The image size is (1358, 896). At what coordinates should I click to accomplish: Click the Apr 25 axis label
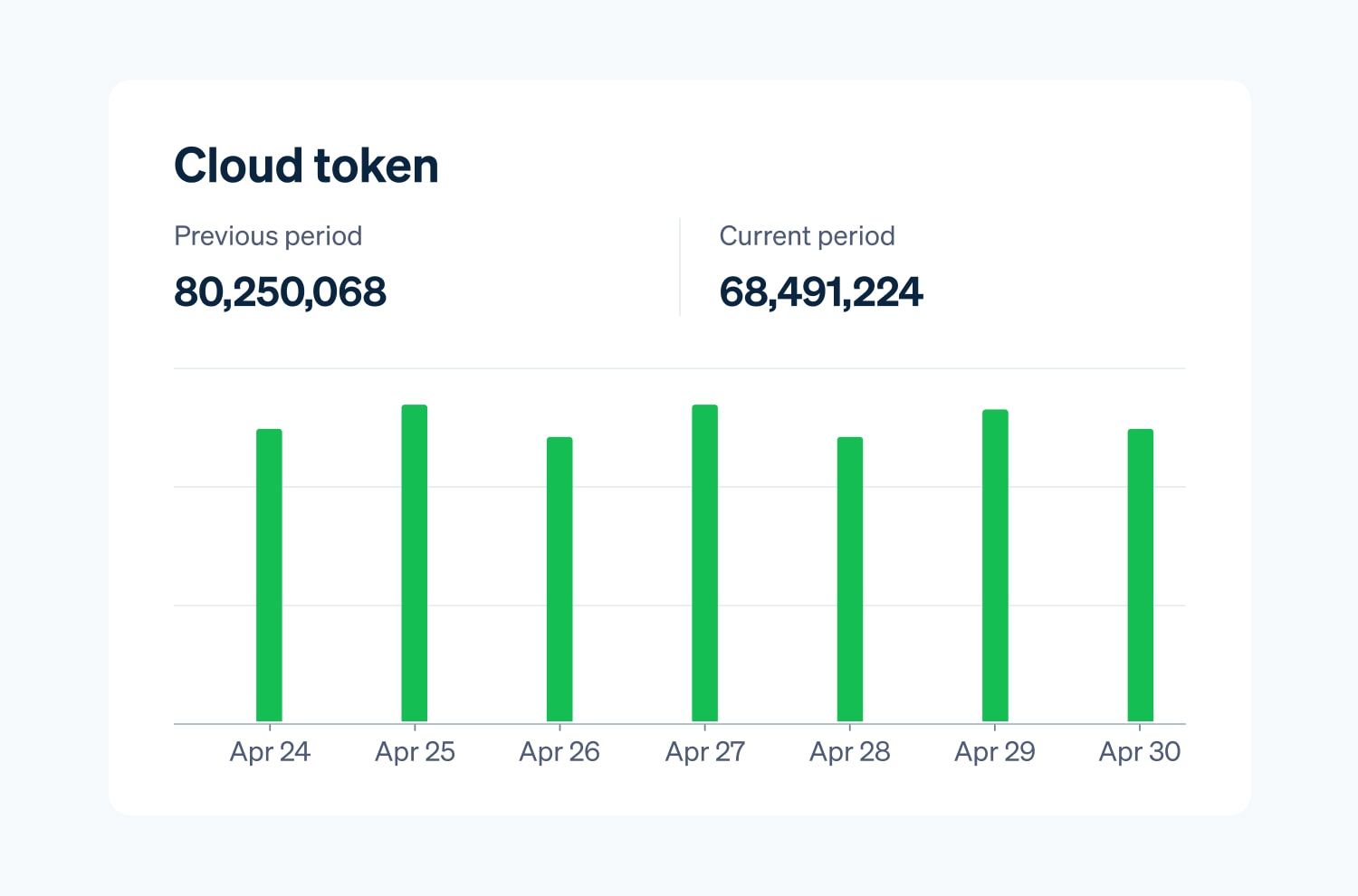[415, 752]
